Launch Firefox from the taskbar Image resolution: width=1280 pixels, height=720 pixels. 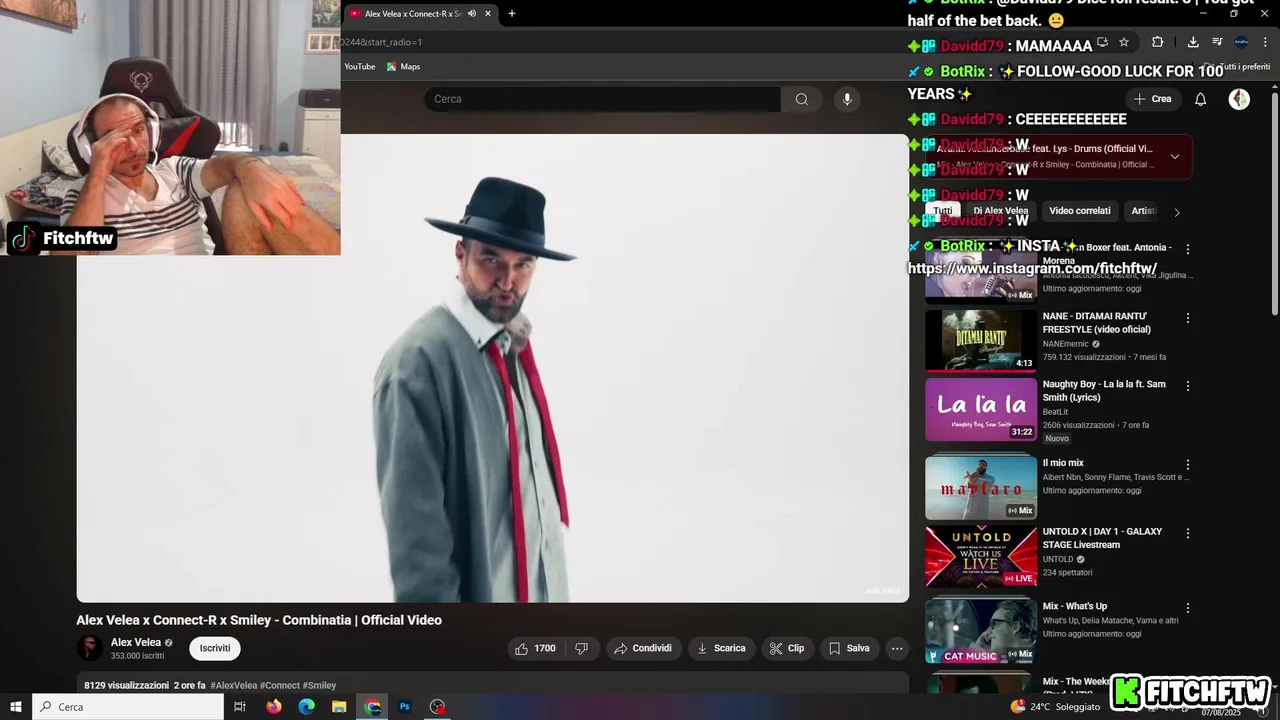point(274,707)
